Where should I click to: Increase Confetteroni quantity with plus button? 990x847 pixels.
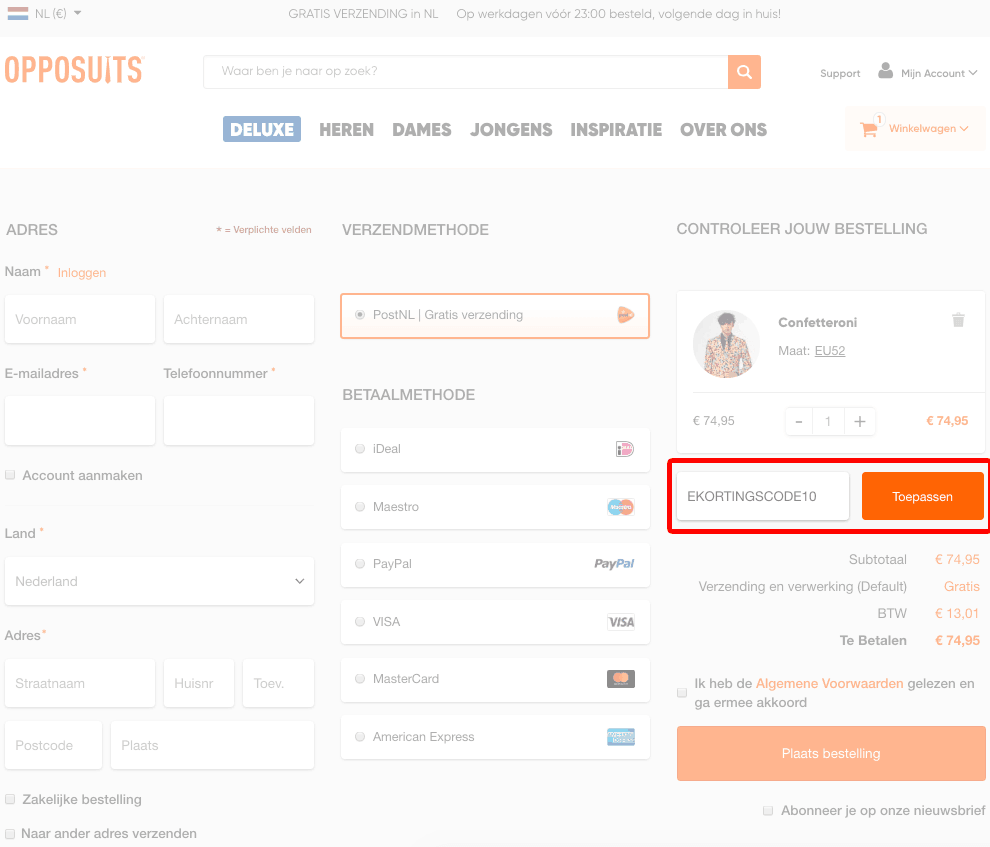[859, 422]
